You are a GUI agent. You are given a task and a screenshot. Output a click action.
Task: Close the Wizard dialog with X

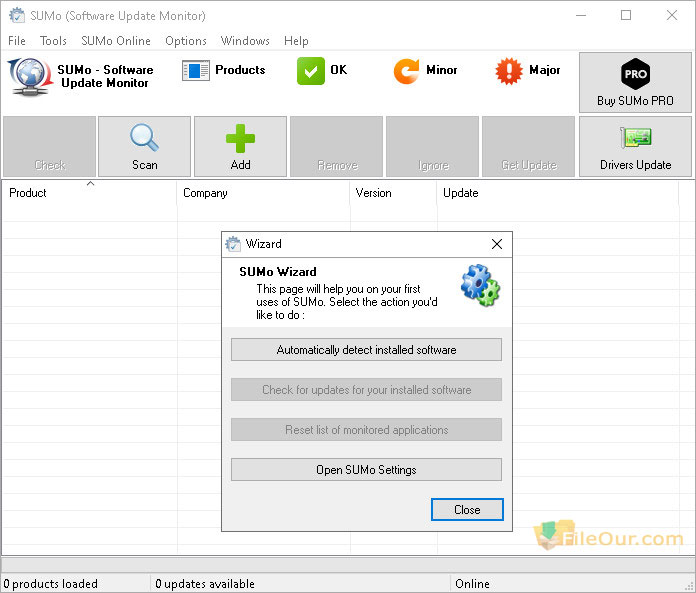click(497, 244)
